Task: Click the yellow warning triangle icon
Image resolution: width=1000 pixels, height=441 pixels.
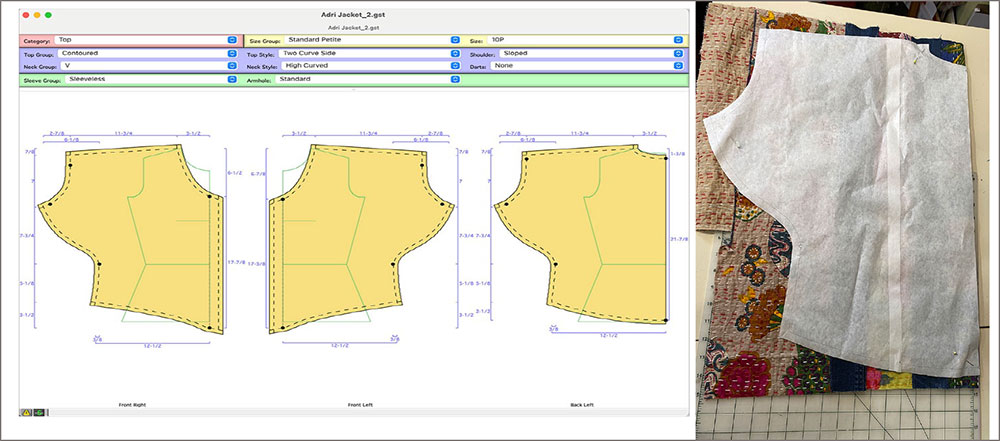Action: pos(26,412)
